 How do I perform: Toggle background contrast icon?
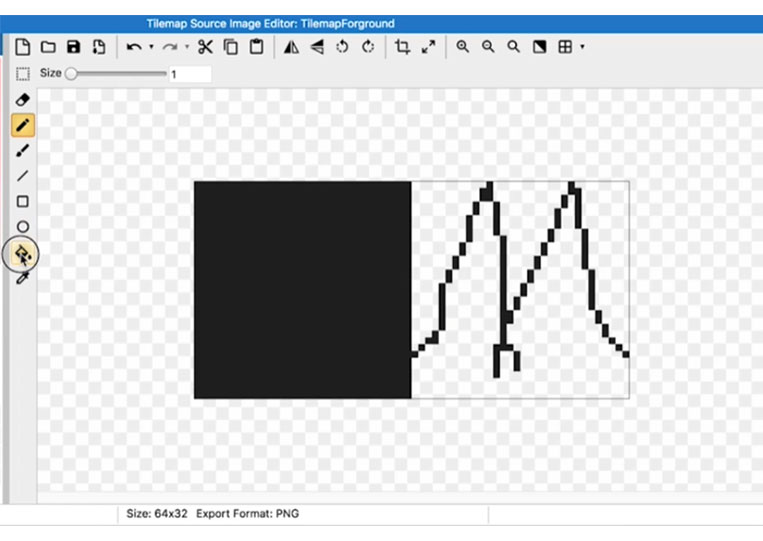(539, 47)
